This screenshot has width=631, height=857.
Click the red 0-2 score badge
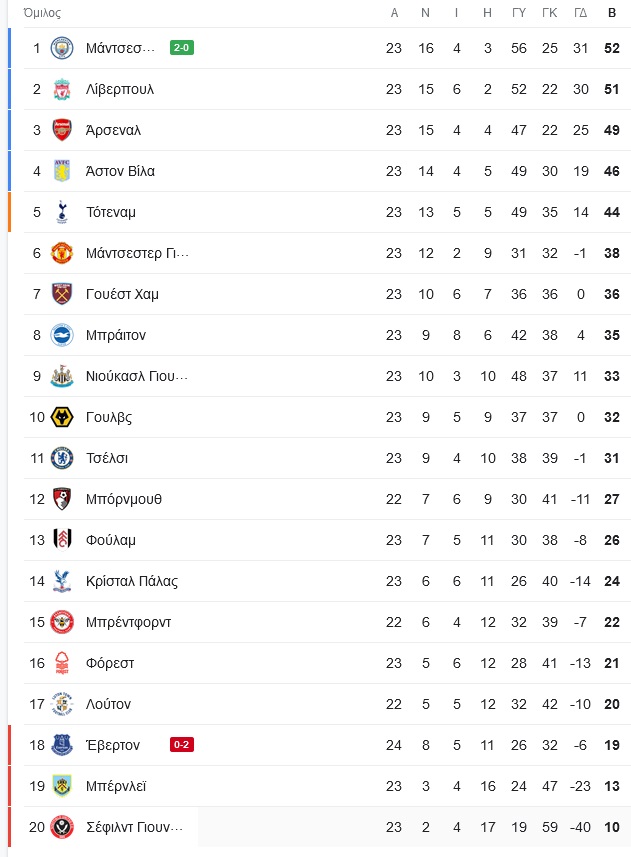[x=181, y=745]
